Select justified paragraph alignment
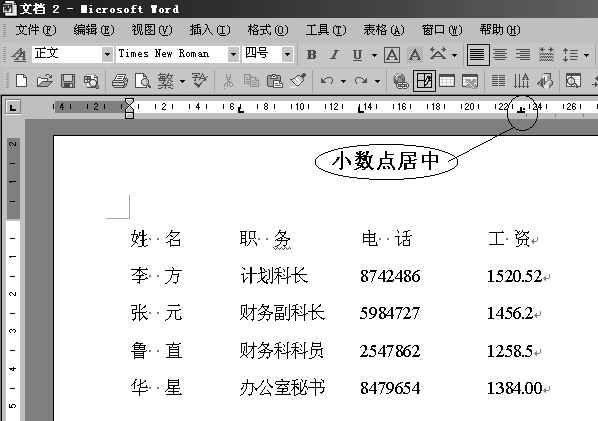 pyautogui.click(x=478, y=55)
